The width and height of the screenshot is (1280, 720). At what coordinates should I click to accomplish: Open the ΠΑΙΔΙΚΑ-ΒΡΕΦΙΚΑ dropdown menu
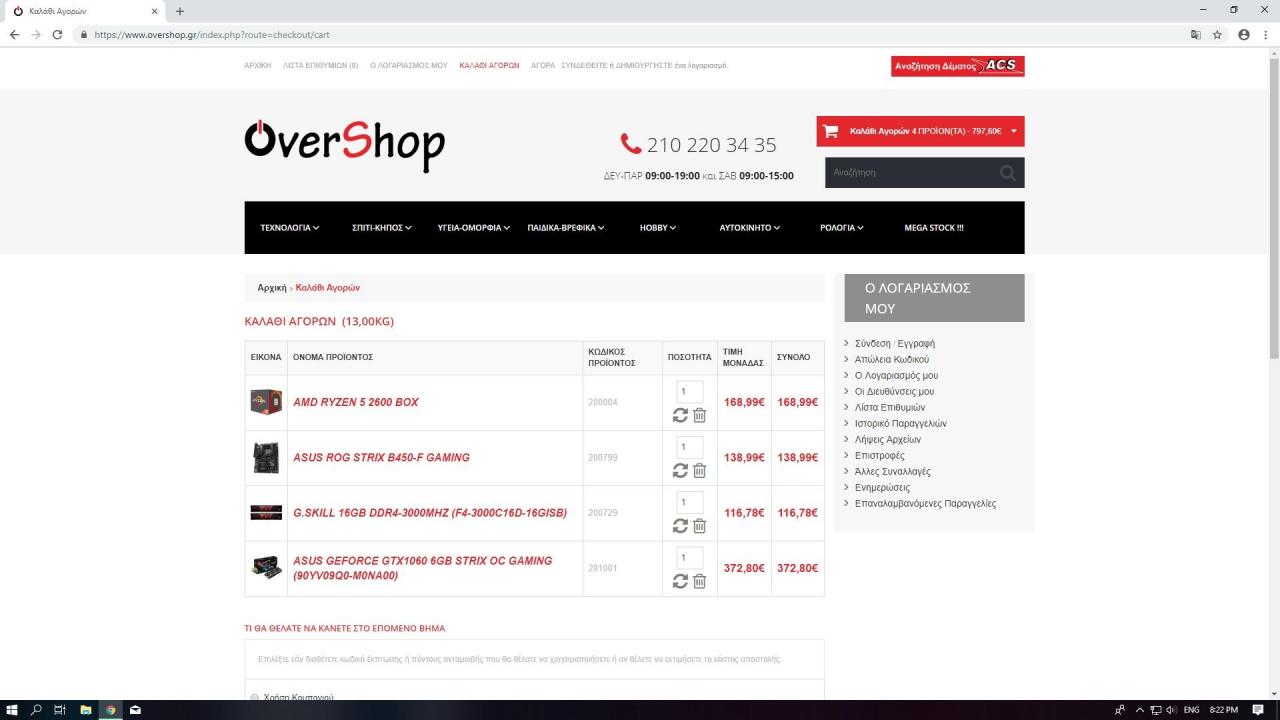566,228
